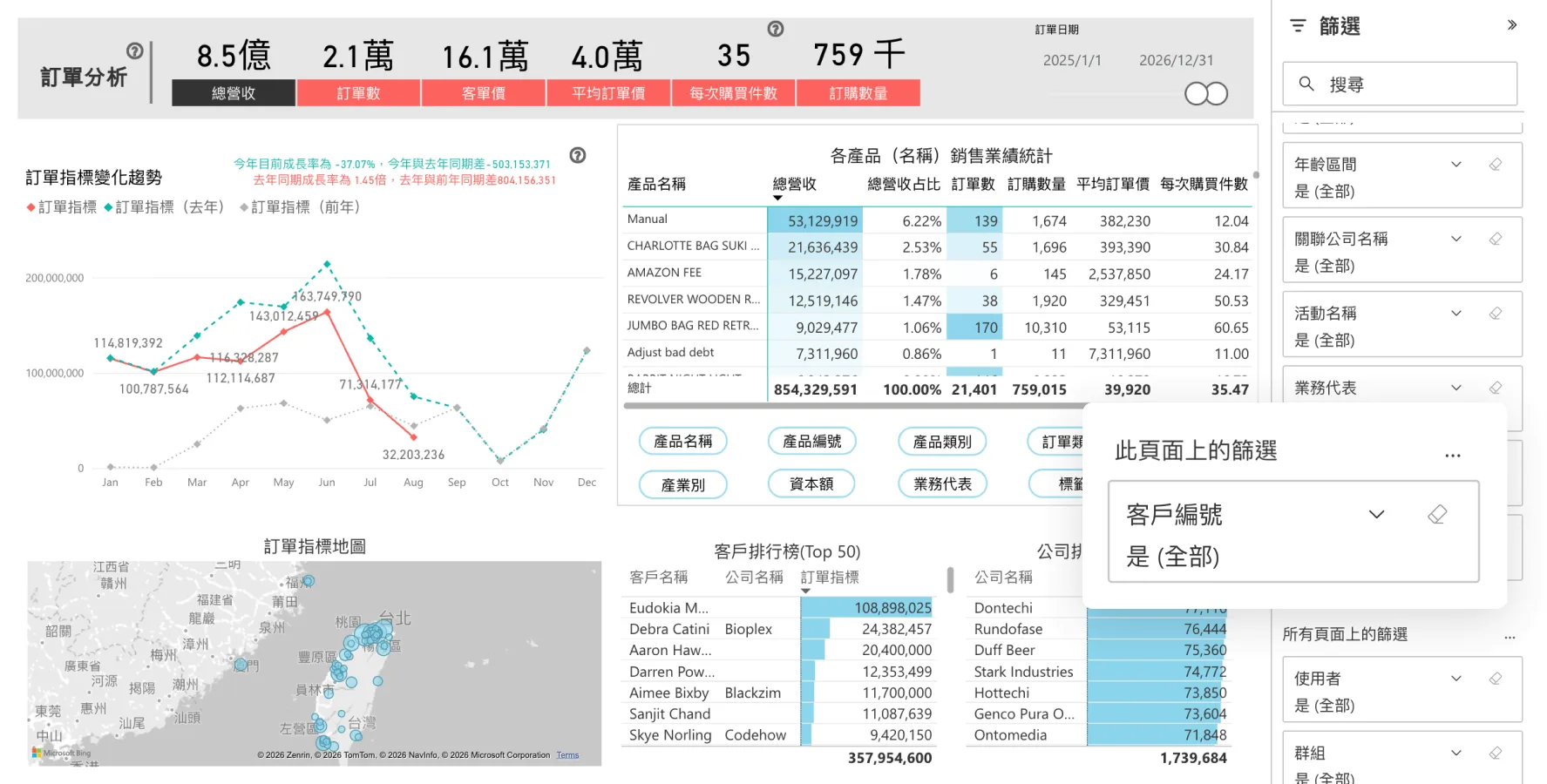Toggle 訂單指標（去年）legend series

coord(164,207)
